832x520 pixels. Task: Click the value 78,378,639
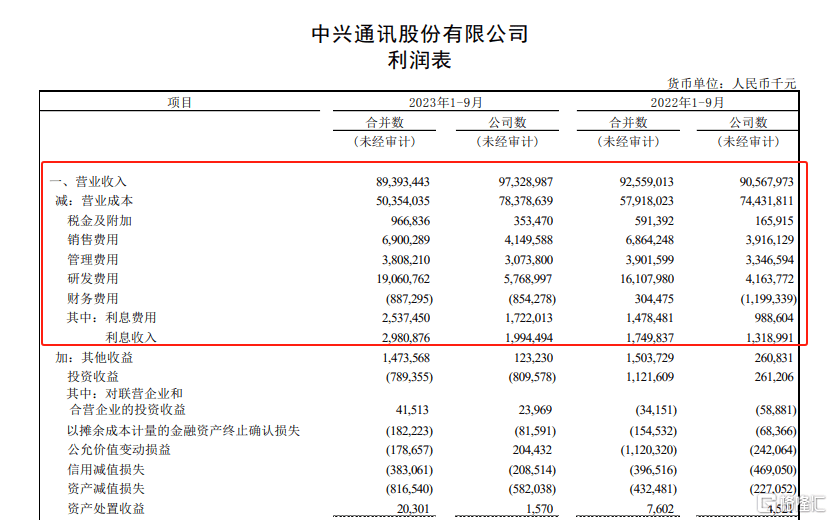pyautogui.click(x=525, y=201)
